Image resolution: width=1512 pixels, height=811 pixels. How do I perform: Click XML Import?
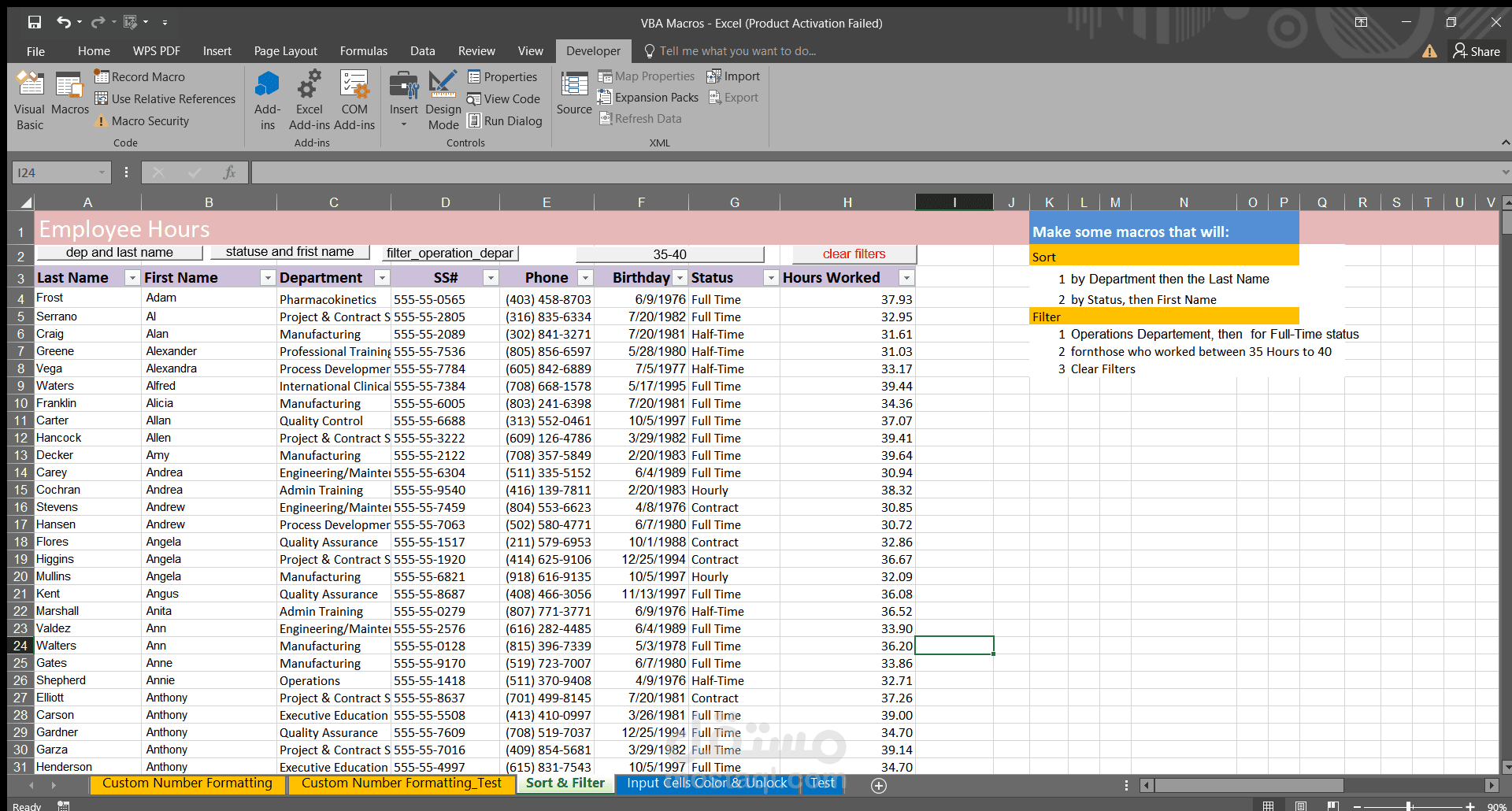pos(733,76)
